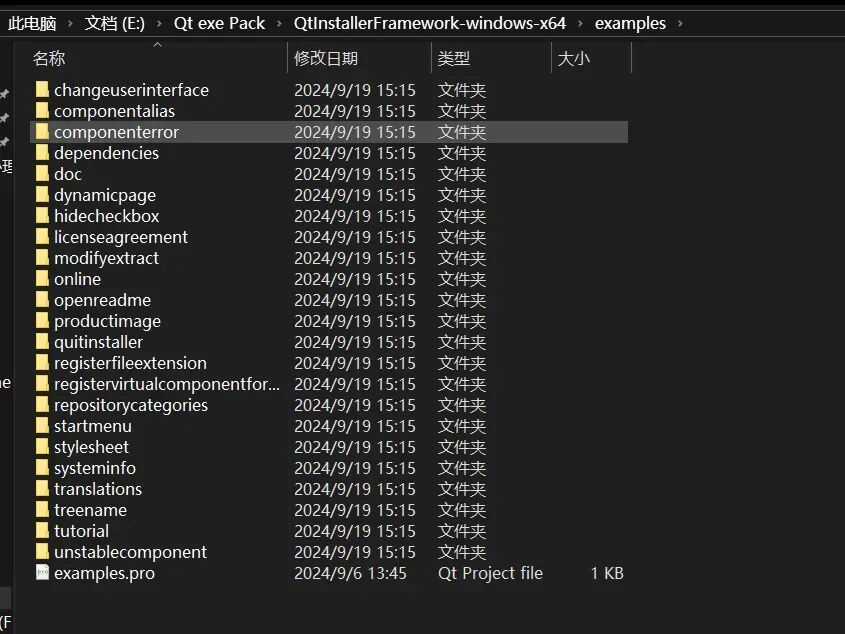Select the dynamicpage folder name
Screen dimensions: 845x634
pyautogui.click(x=105, y=195)
